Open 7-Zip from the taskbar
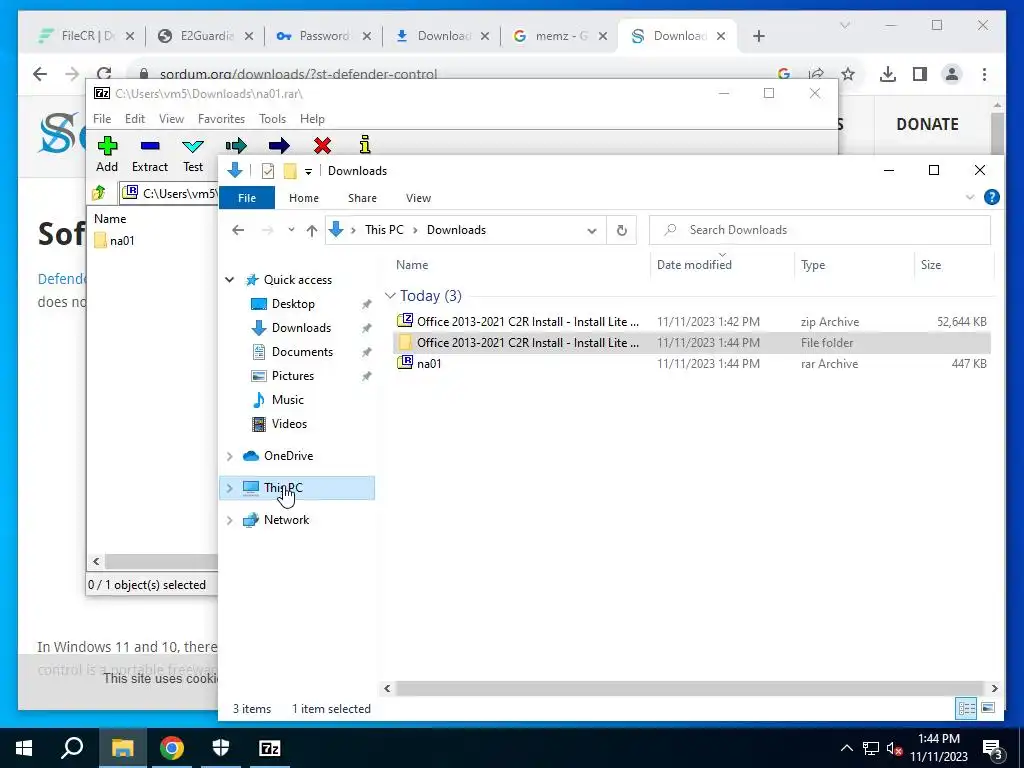The image size is (1024, 768). (269, 748)
